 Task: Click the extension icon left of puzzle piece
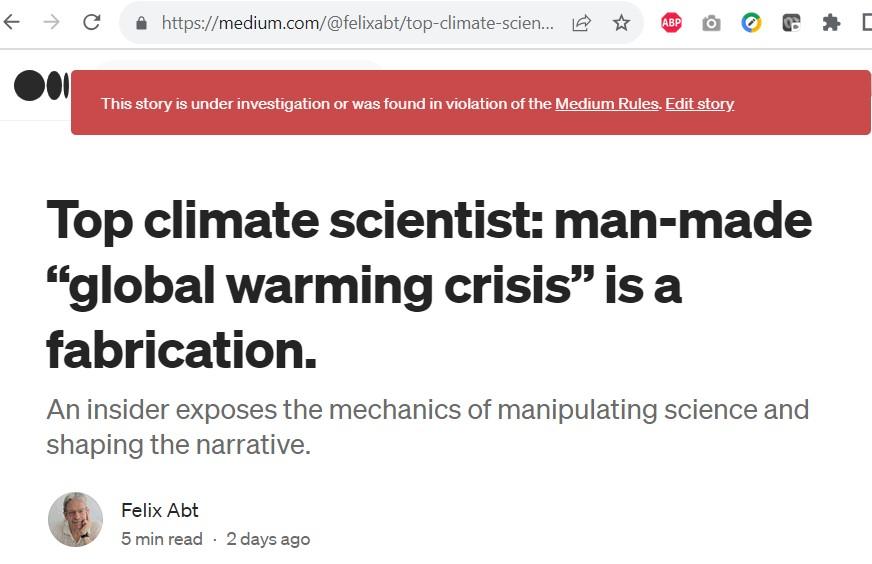click(791, 23)
